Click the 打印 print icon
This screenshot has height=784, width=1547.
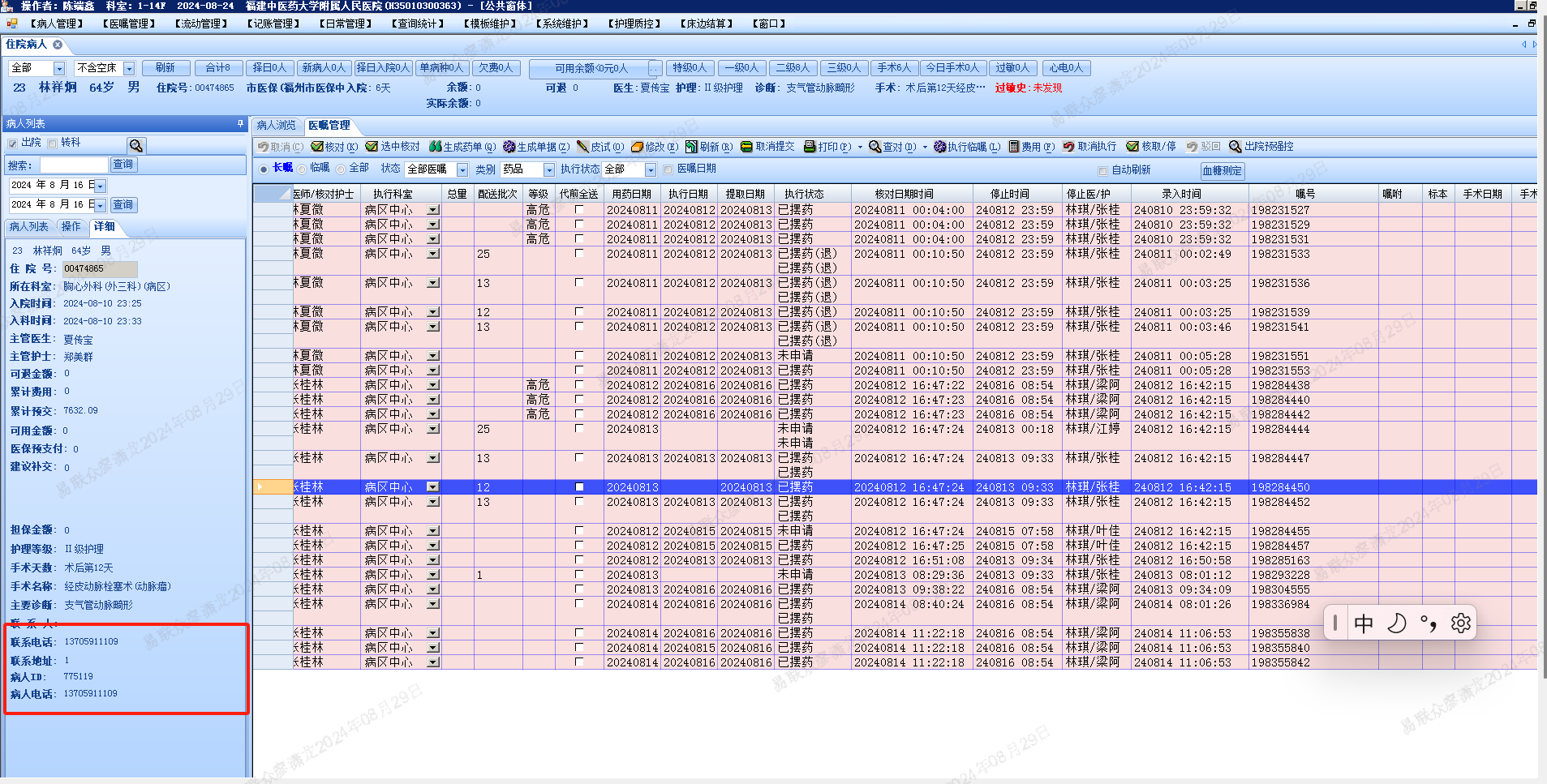pyautogui.click(x=810, y=147)
